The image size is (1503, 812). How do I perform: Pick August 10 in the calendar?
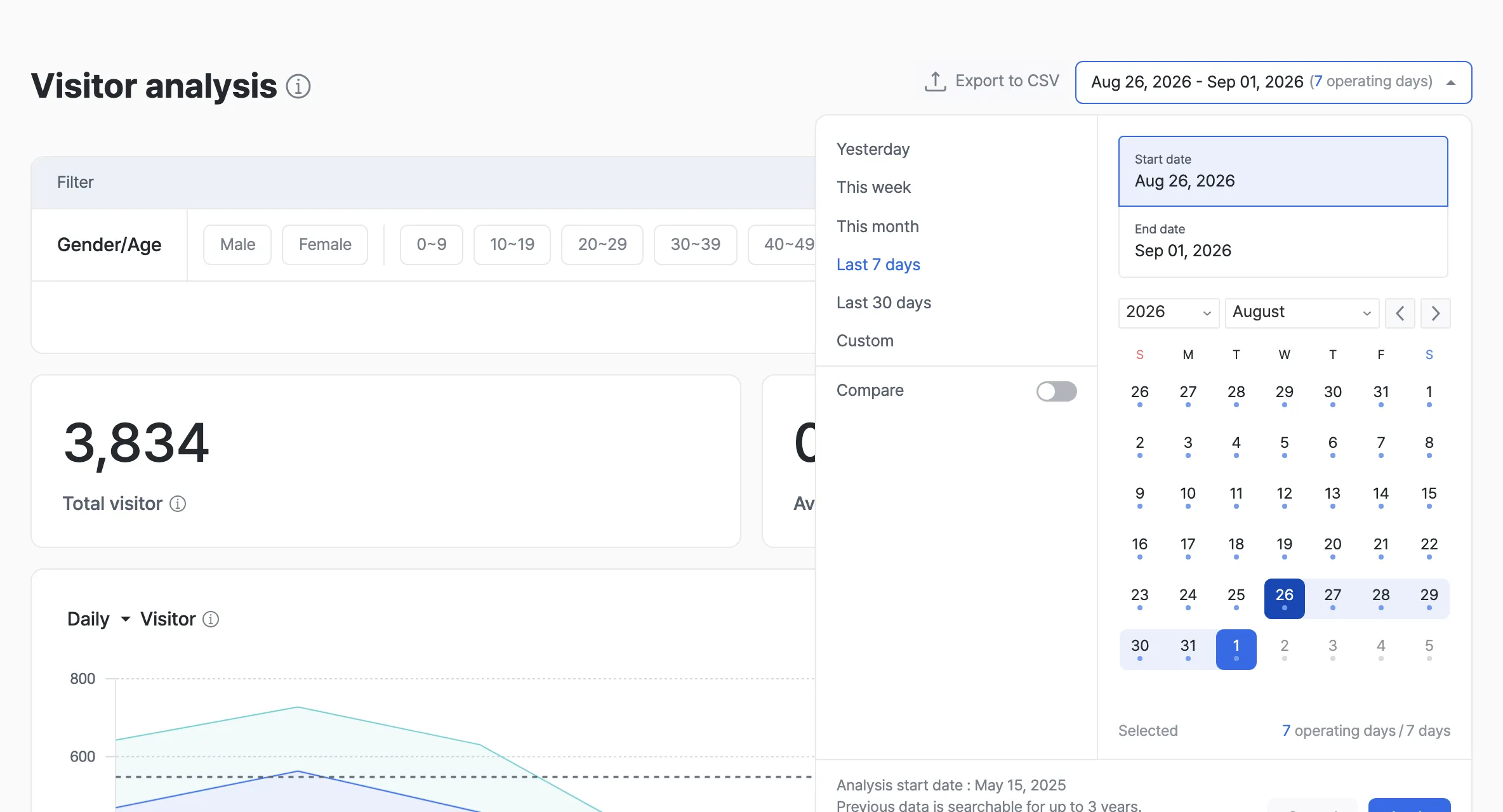coord(1188,497)
